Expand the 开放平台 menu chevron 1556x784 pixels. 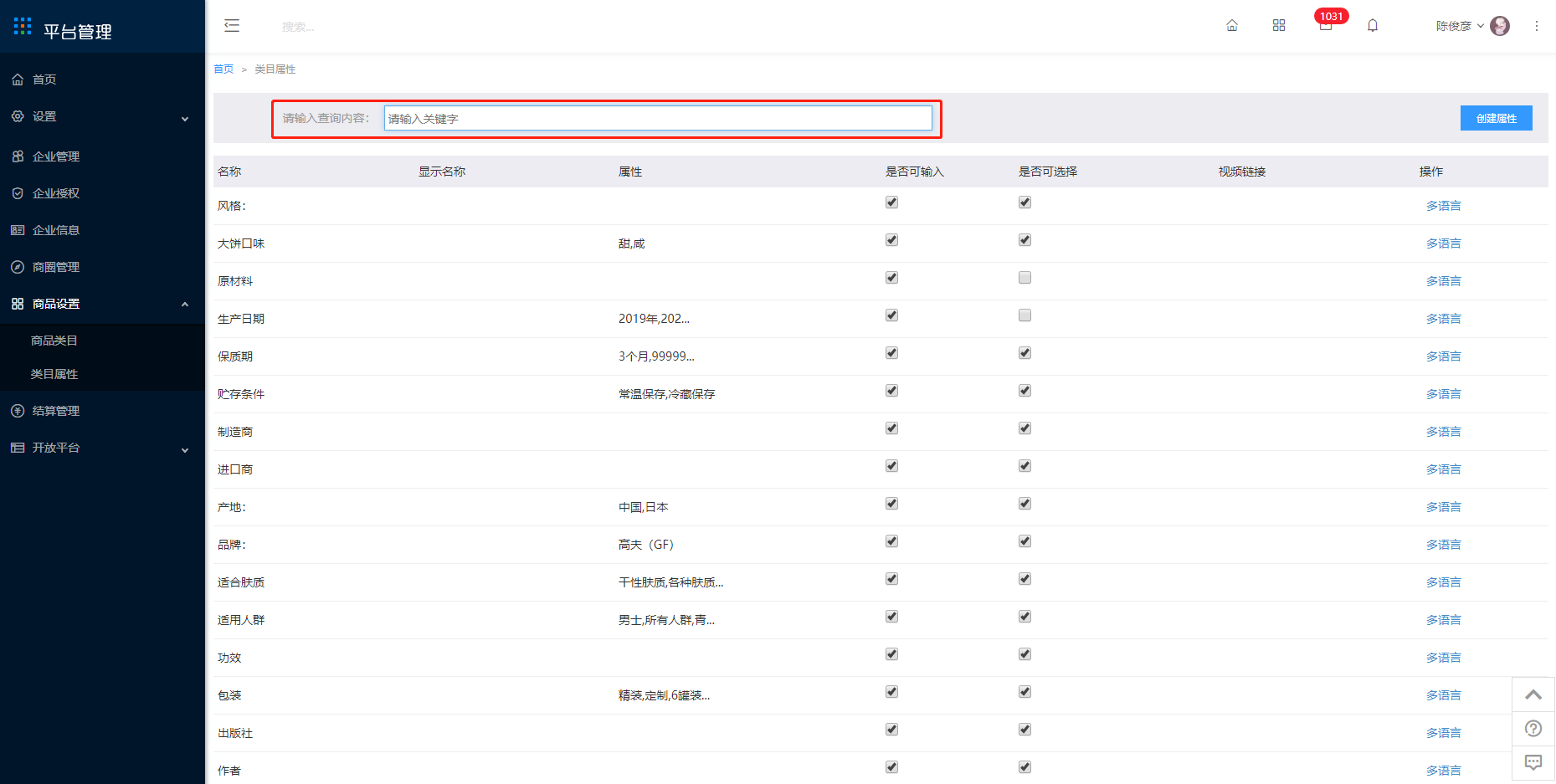(185, 450)
